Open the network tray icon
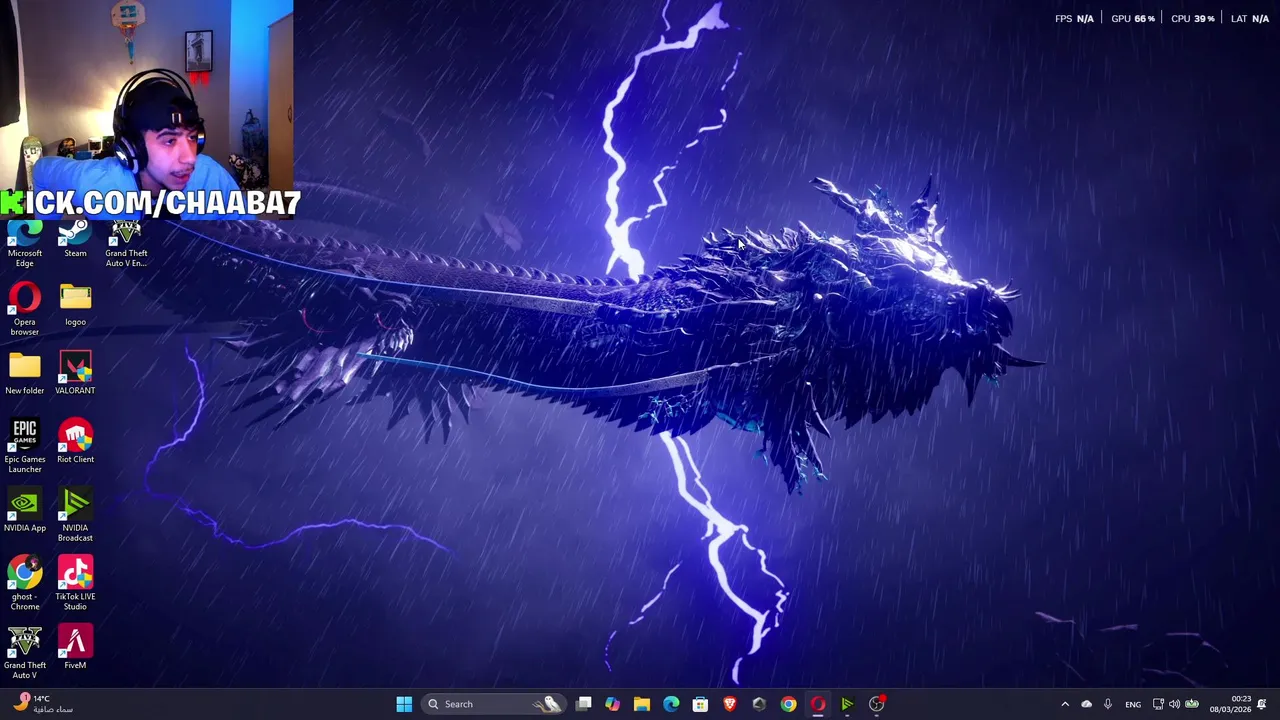Image resolution: width=1280 pixels, height=720 pixels. (x=1158, y=704)
